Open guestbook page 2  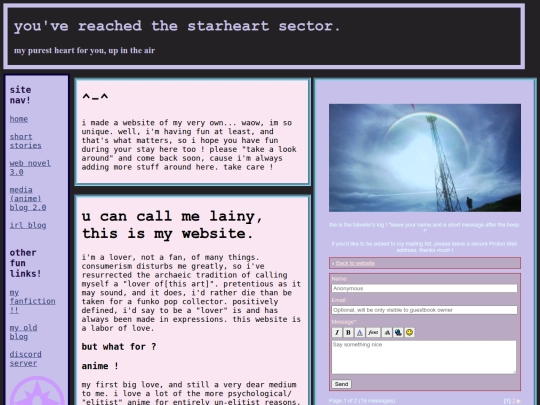click(513, 401)
